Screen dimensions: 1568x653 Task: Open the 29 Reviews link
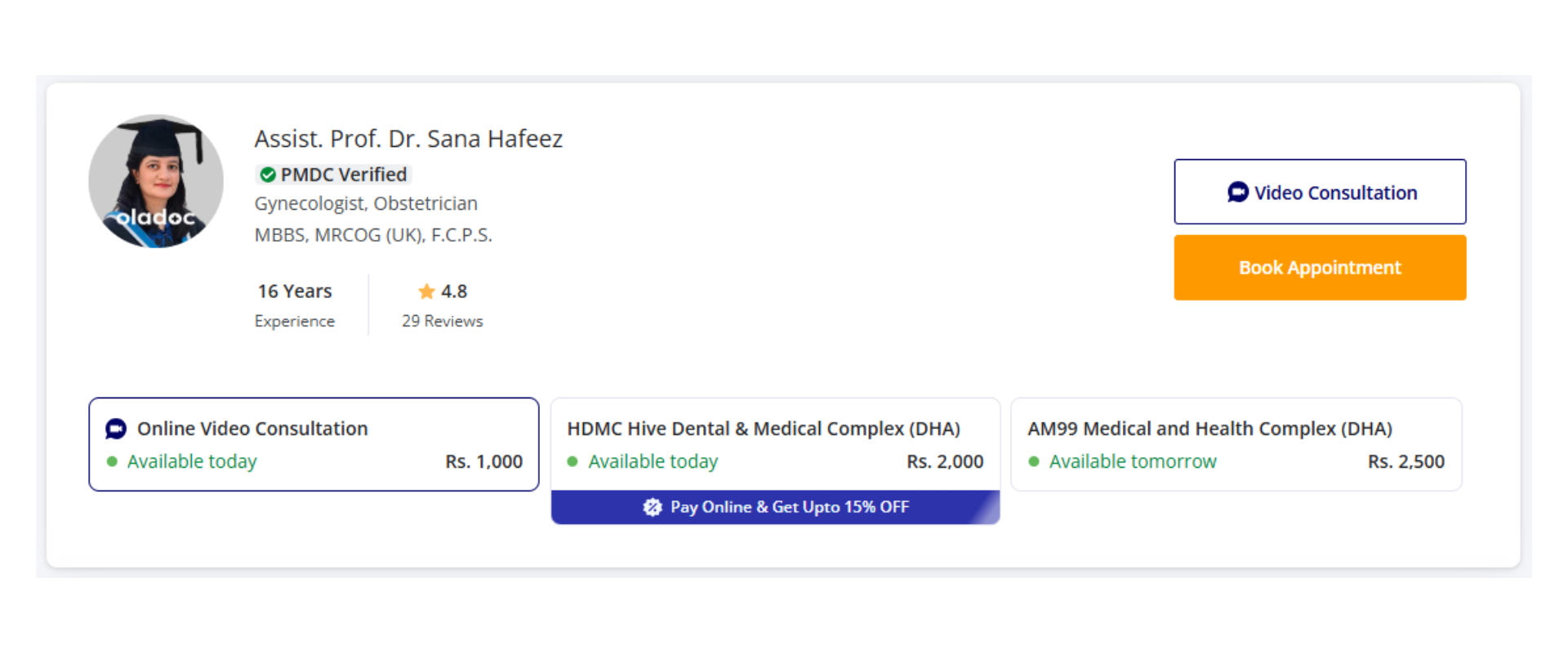[x=442, y=322]
